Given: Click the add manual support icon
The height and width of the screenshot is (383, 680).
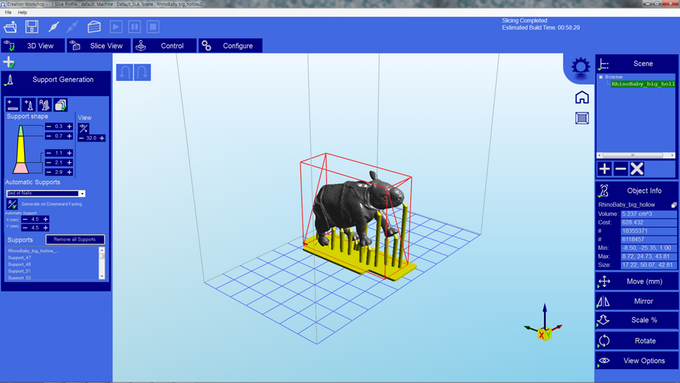Looking at the screenshot, I should (x=29, y=105).
